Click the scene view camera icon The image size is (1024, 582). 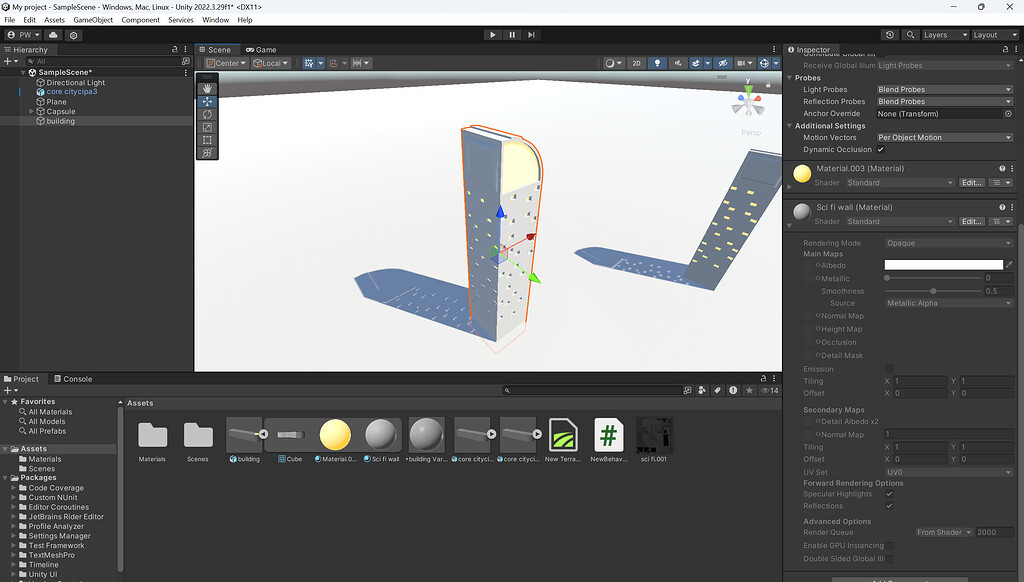[742, 63]
